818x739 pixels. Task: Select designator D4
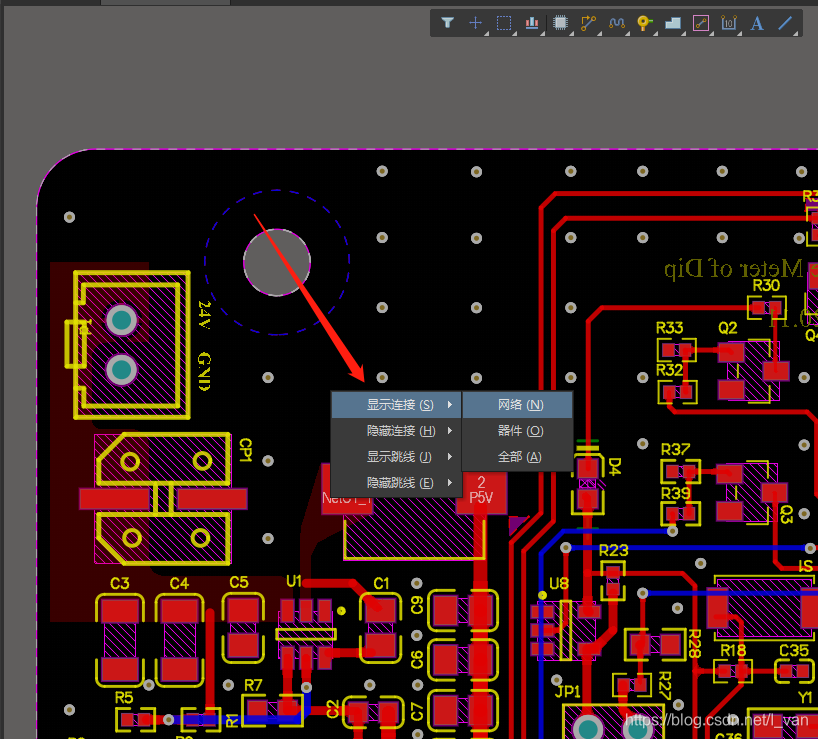[615, 467]
